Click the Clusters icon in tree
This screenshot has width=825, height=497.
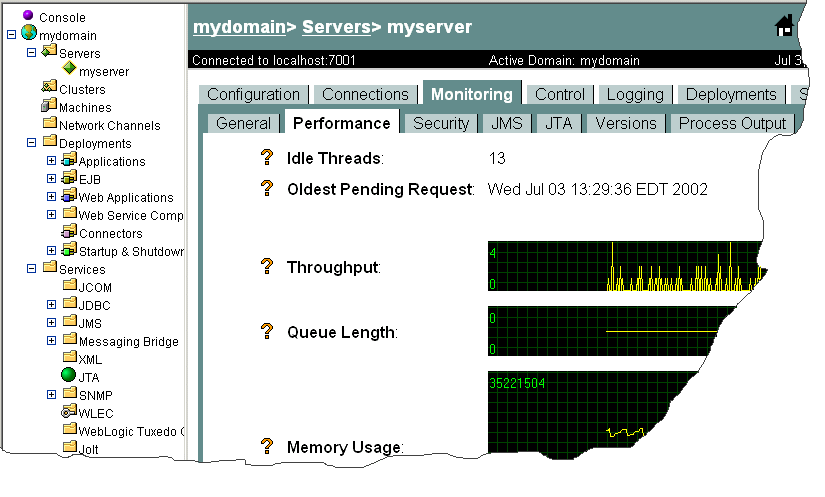click(x=49, y=87)
